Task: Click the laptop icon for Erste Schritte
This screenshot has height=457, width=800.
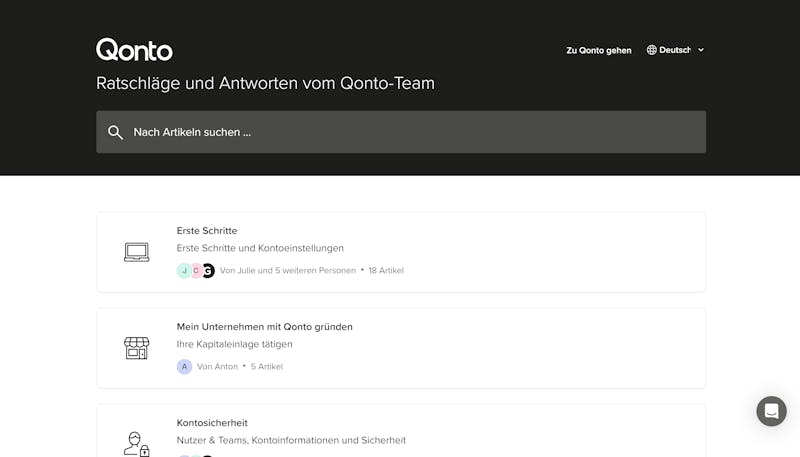Action: [137, 252]
